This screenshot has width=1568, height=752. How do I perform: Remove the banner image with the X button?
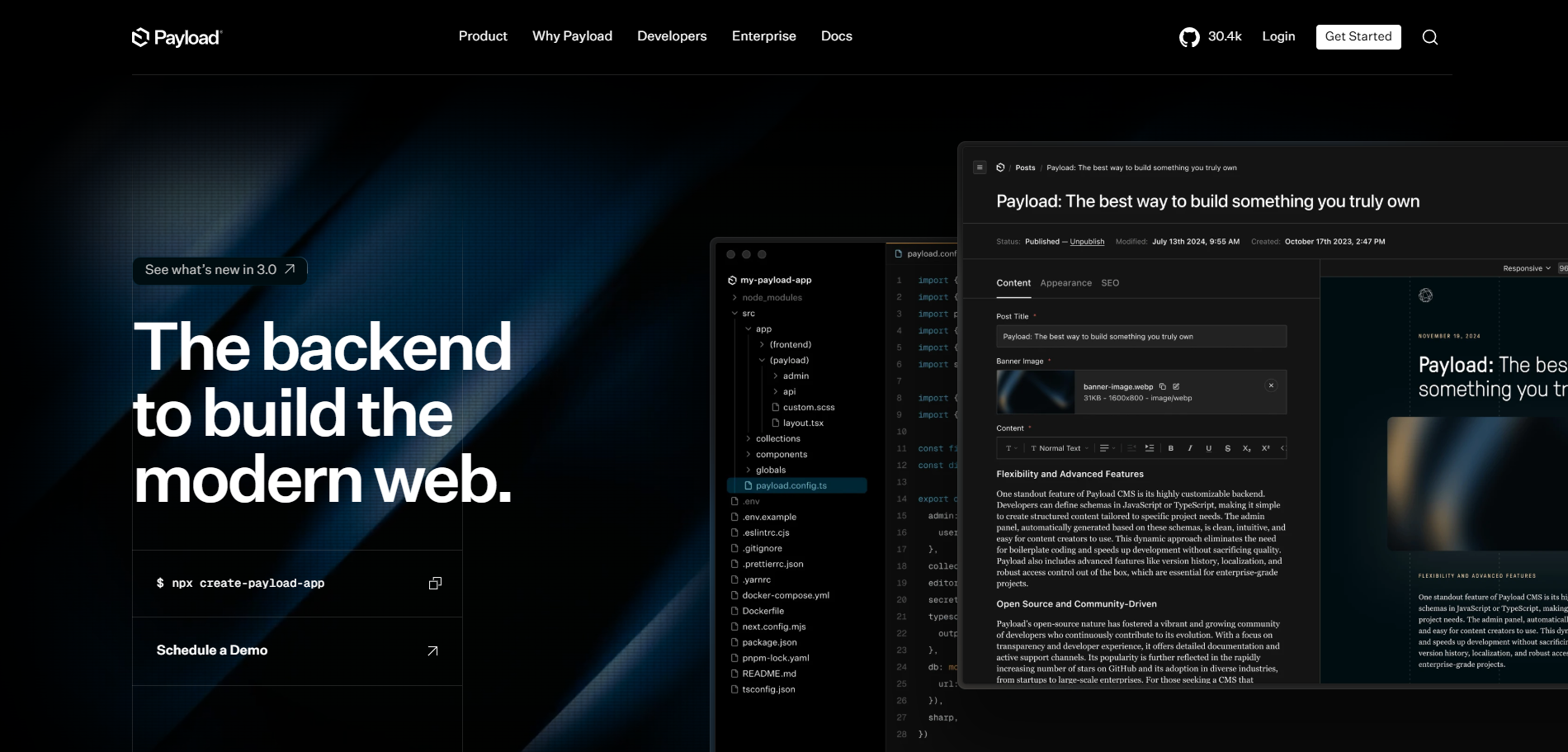(1271, 385)
